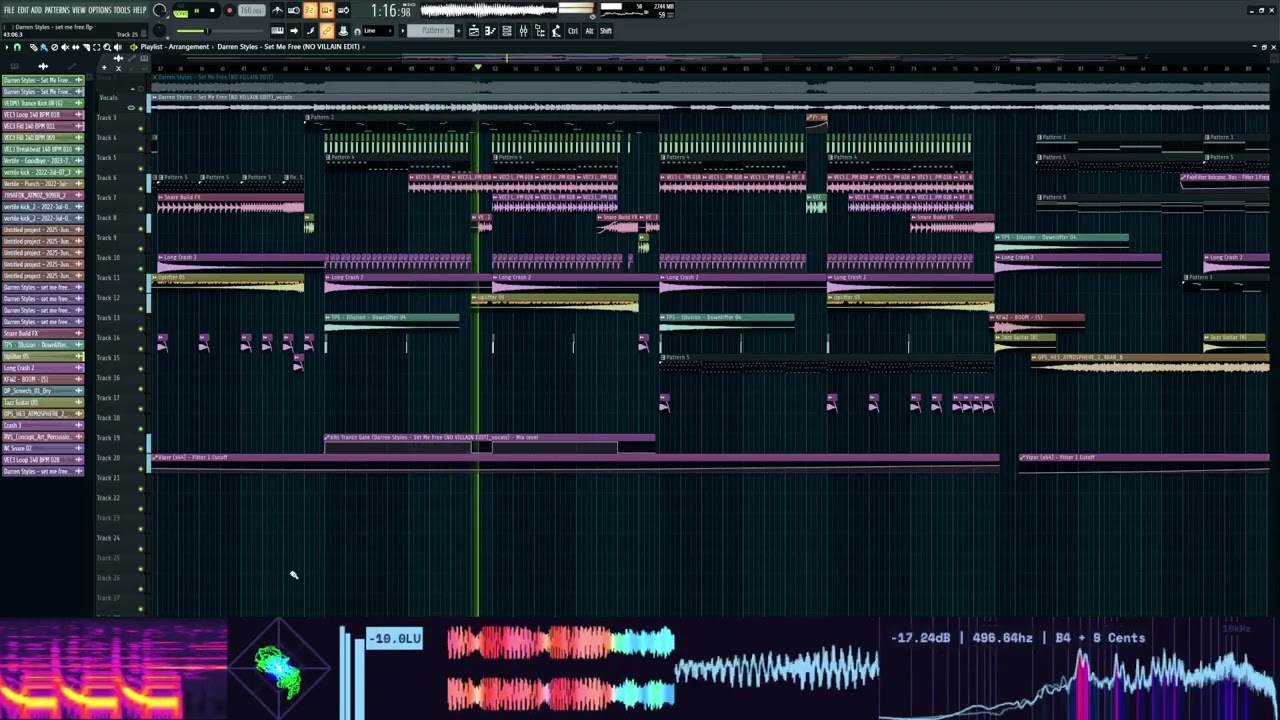
Task: Click the song time display 1:16:98
Action: (x=391, y=10)
